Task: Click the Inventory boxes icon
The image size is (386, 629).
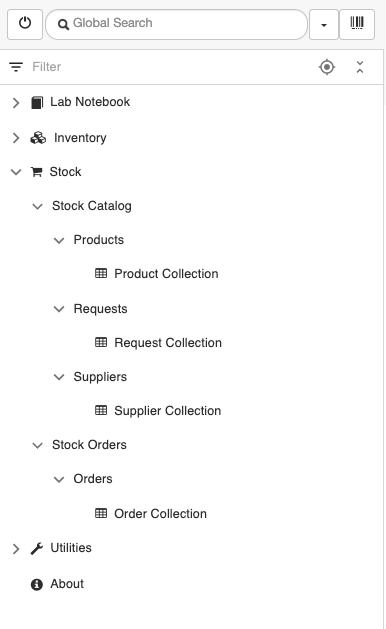Action: point(38,138)
